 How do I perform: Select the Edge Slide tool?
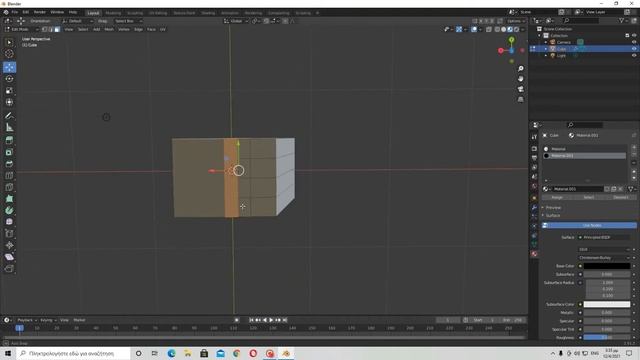click(x=9, y=233)
